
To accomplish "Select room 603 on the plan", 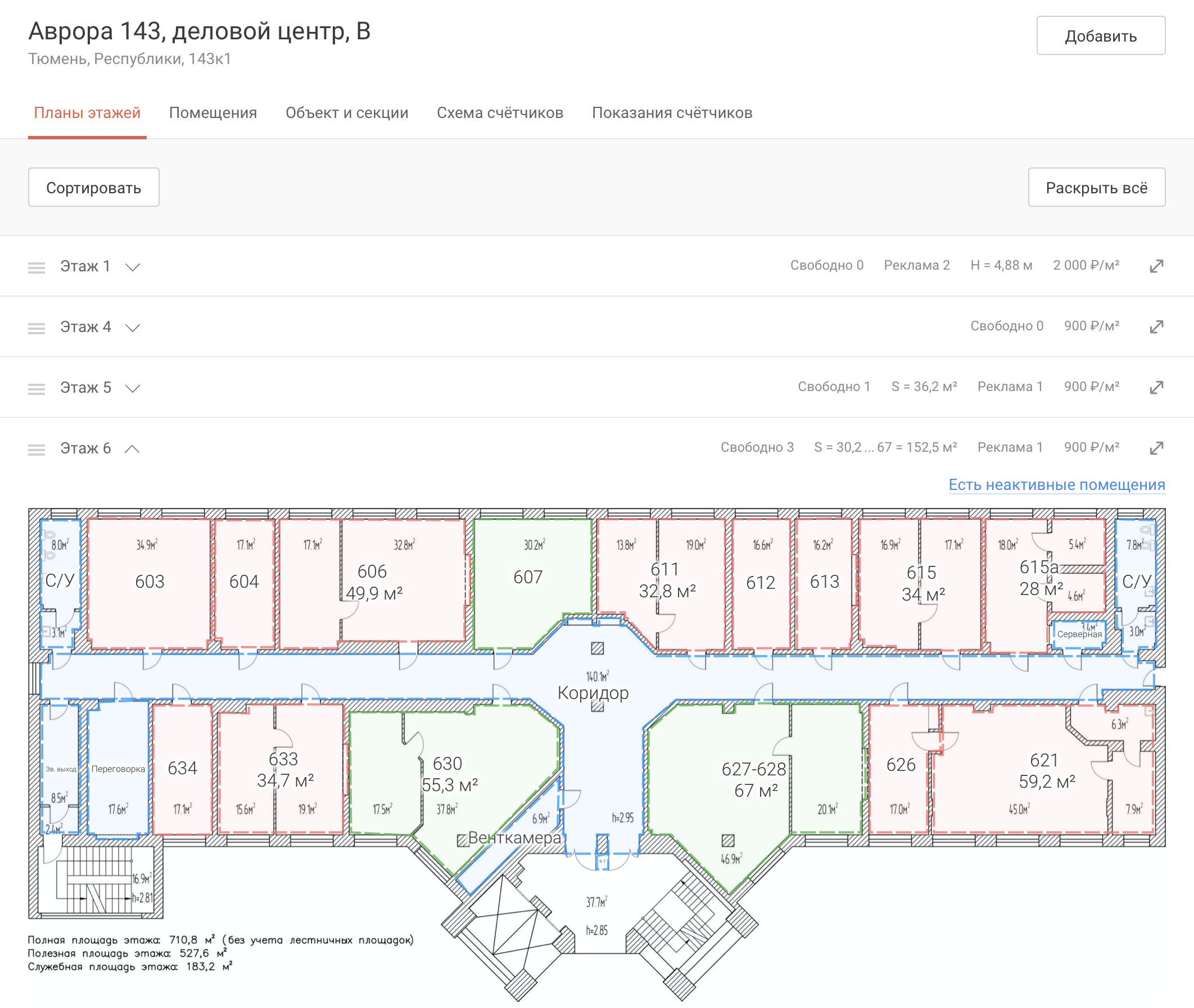I will 149,582.
